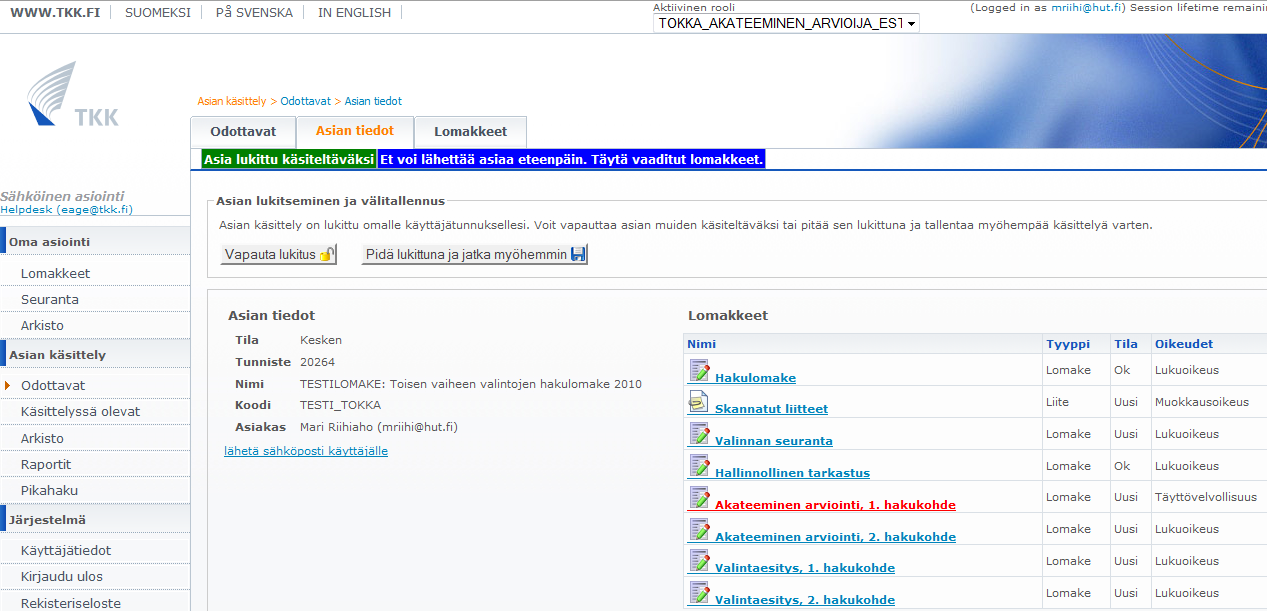Image resolution: width=1267 pixels, height=611 pixels.
Task: Open the Hakulomake form link
Action: [755, 378]
